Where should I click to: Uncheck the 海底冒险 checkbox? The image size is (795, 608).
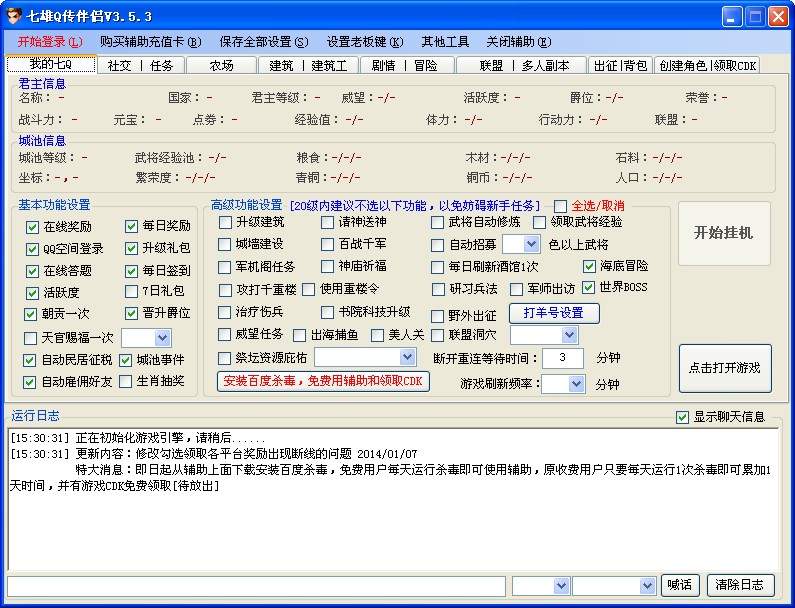pyautogui.click(x=589, y=266)
